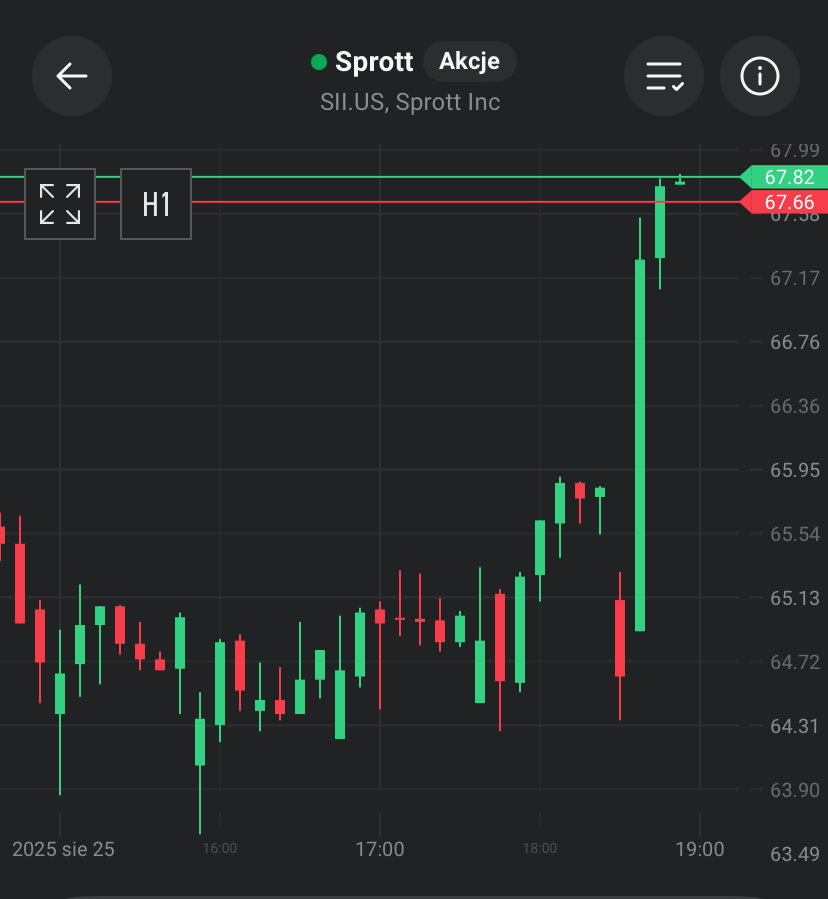The height and width of the screenshot is (899, 828).
Task: Tap the 19:00 time axis label
Action: point(700,849)
